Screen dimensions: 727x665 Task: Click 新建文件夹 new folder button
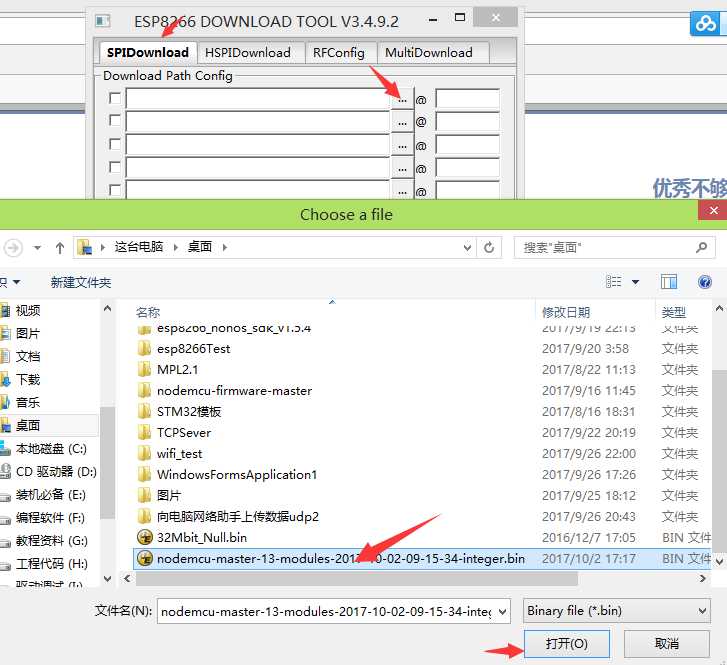point(81,282)
